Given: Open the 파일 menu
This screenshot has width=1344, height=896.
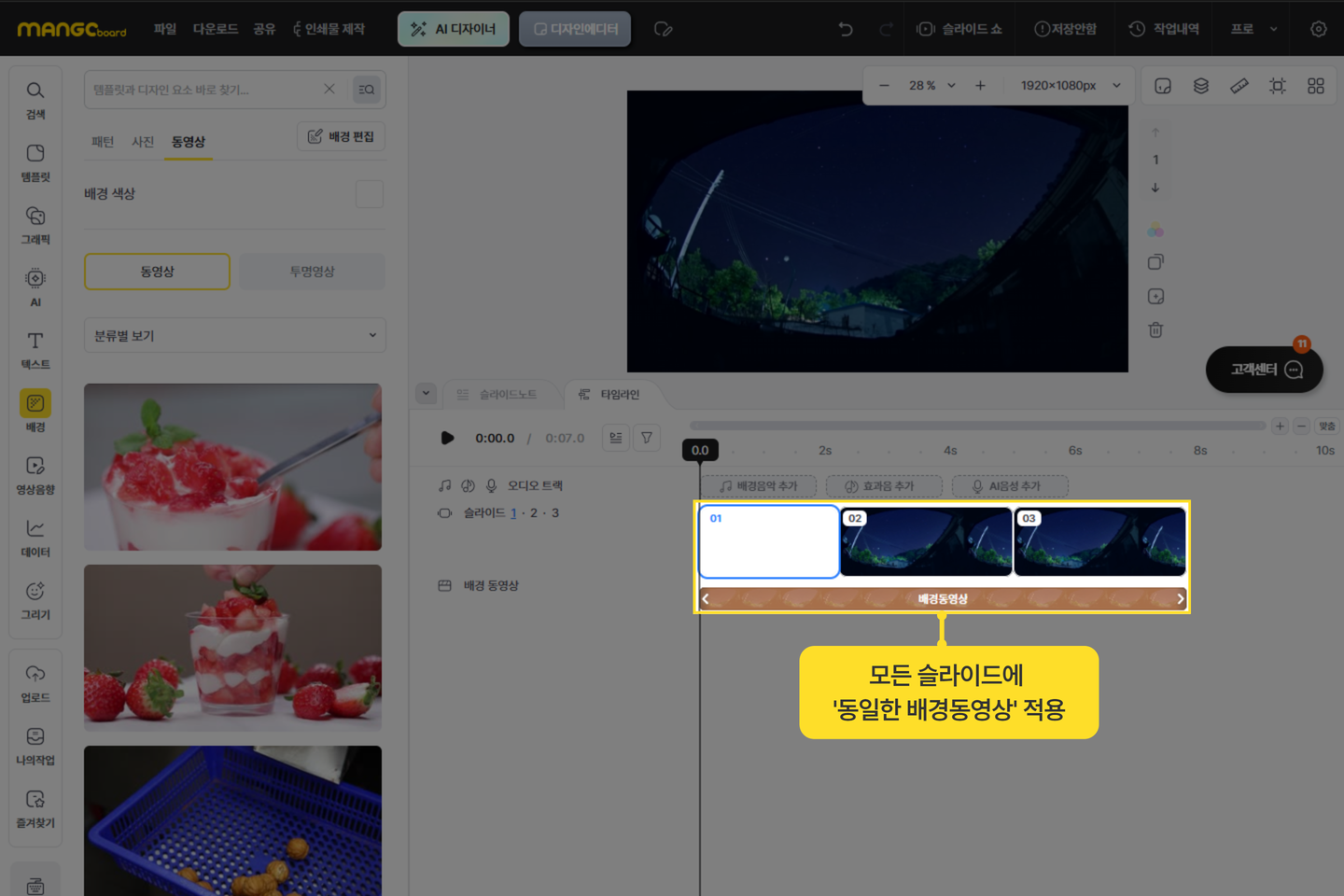Looking at the screenshot, I should (165, 29).
